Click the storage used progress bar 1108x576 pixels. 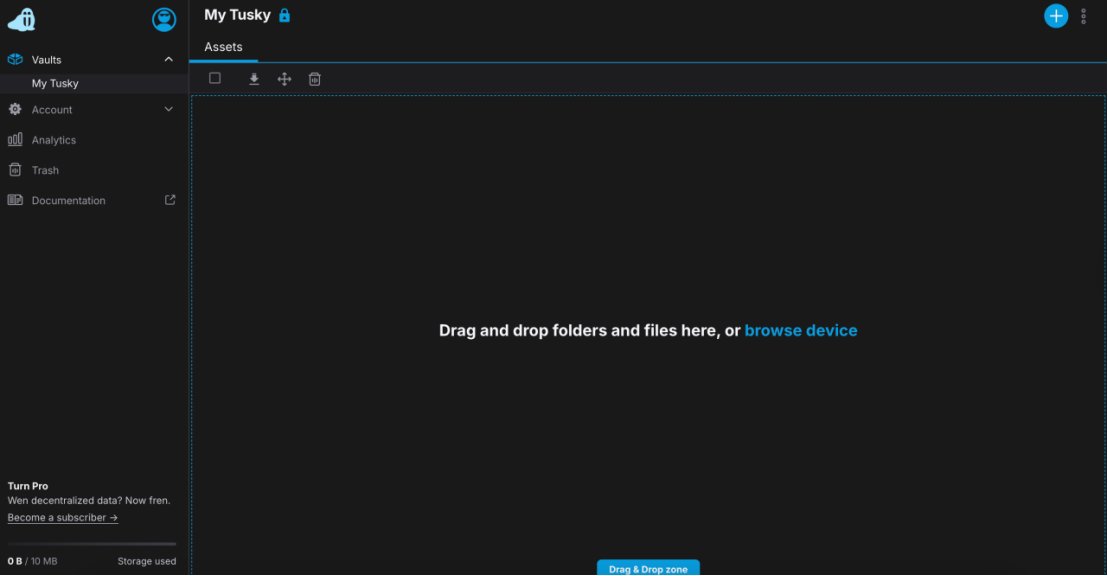[x=92, y=544]
